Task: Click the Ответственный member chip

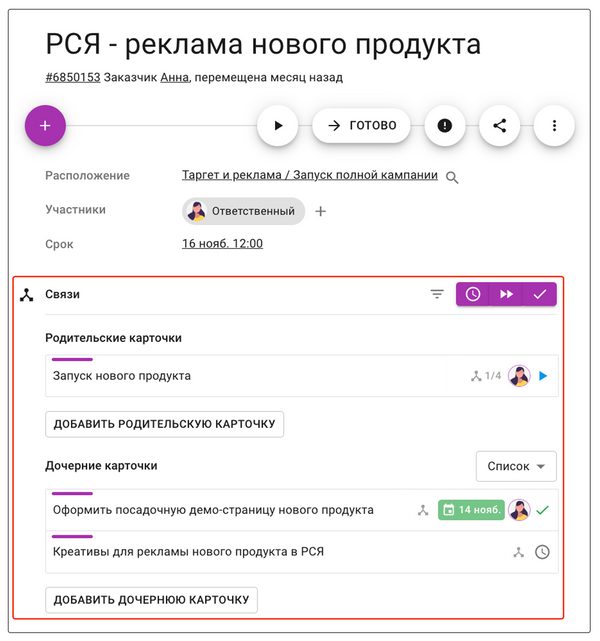Action: tap(244, 211)
